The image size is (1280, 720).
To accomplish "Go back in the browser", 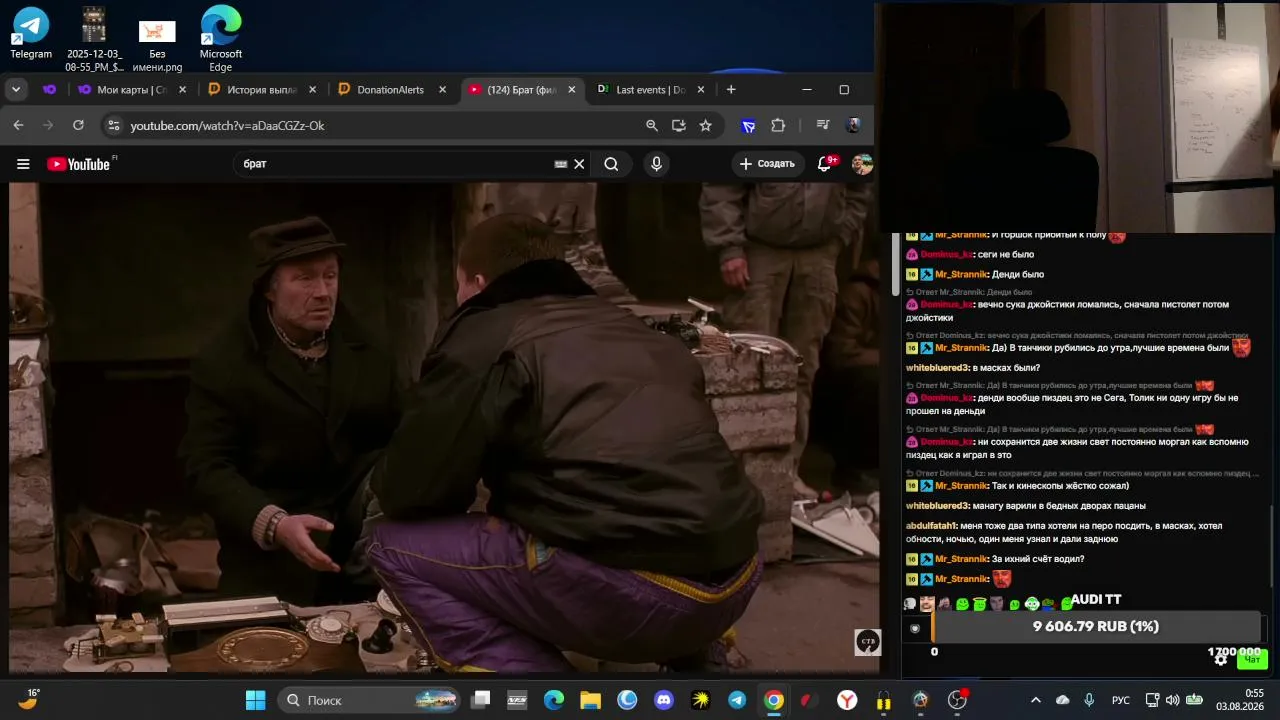I will (x=18, y=125).
